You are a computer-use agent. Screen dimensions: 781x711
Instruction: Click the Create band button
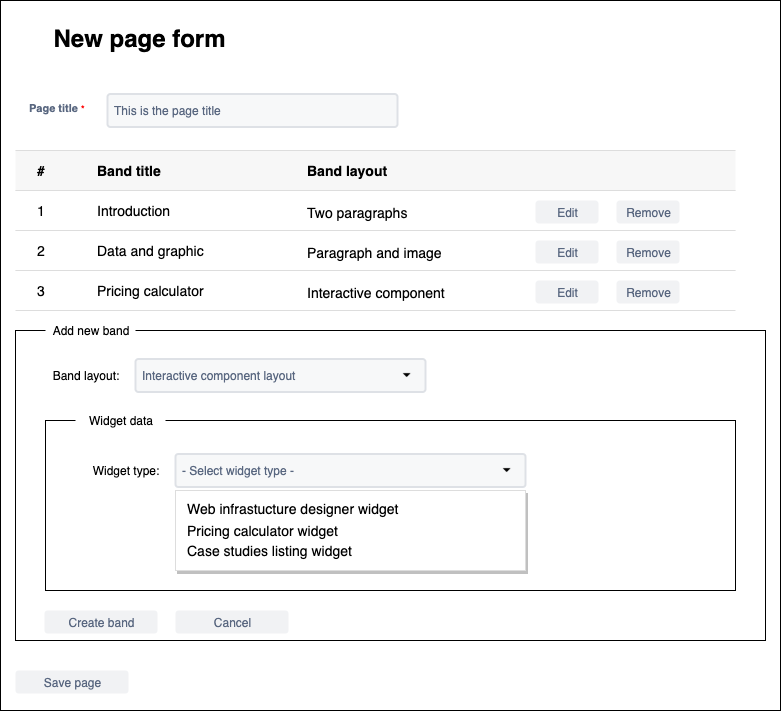tap(101, 622)
